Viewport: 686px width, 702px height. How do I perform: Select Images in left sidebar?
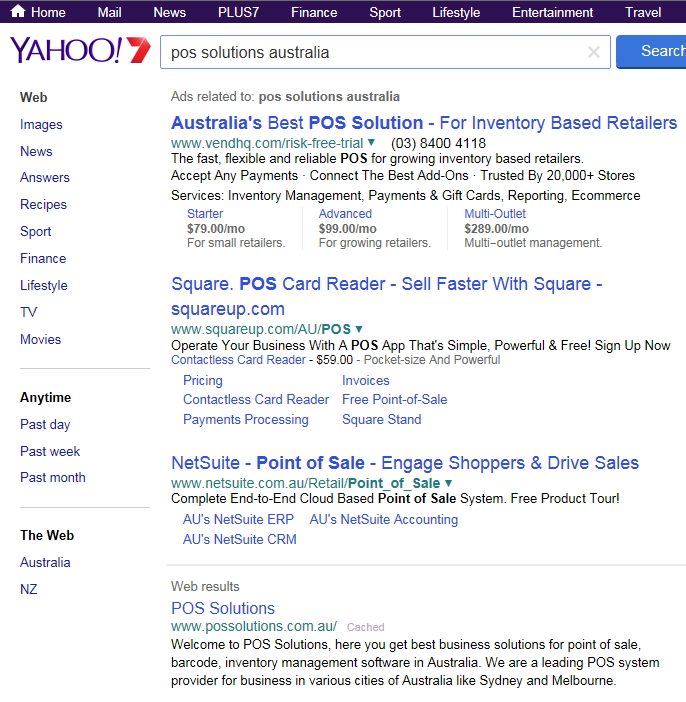point(41,124)
